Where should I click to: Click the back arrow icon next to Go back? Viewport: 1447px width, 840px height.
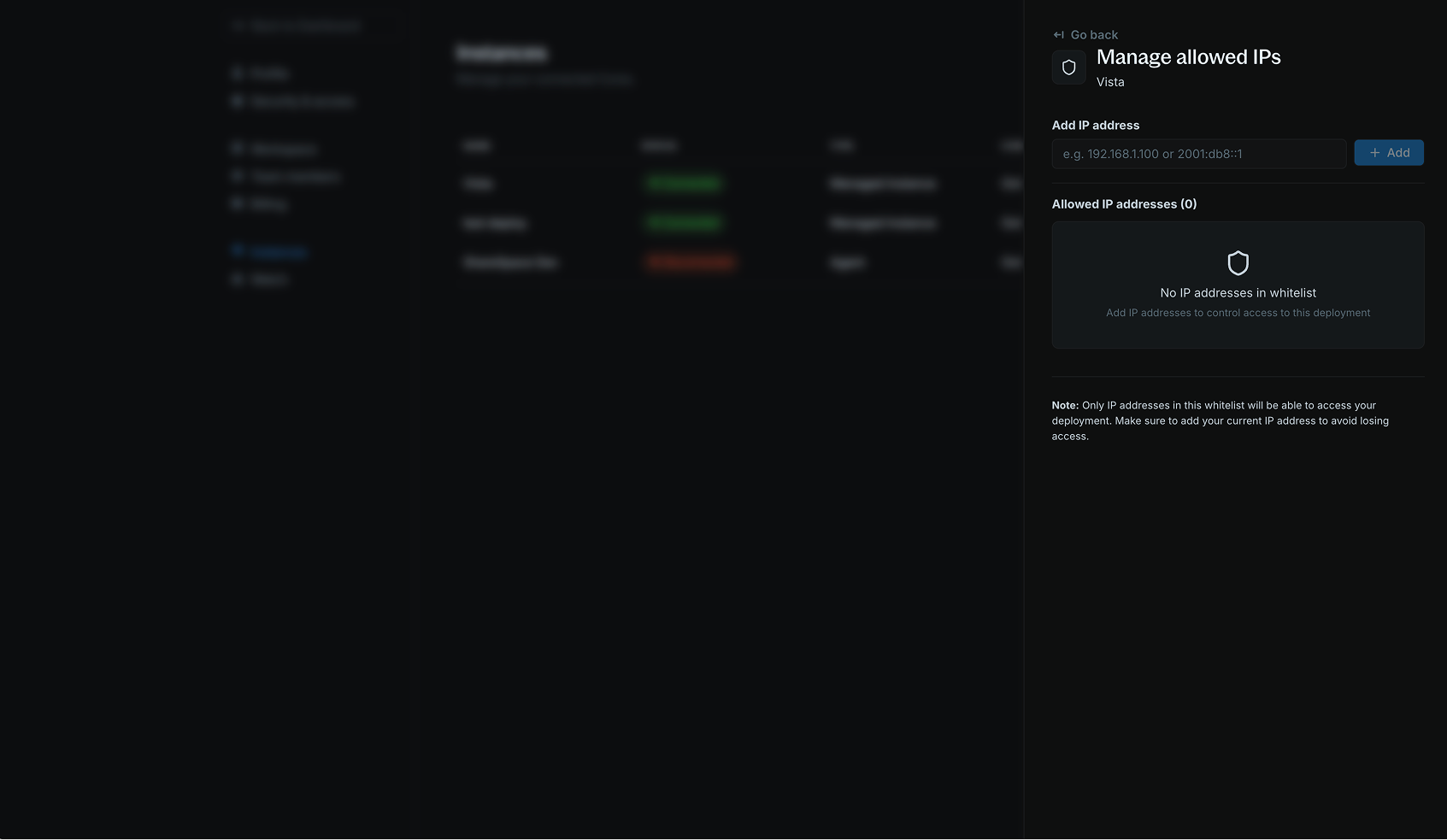pyautogui.click(x=1058, y=34)
